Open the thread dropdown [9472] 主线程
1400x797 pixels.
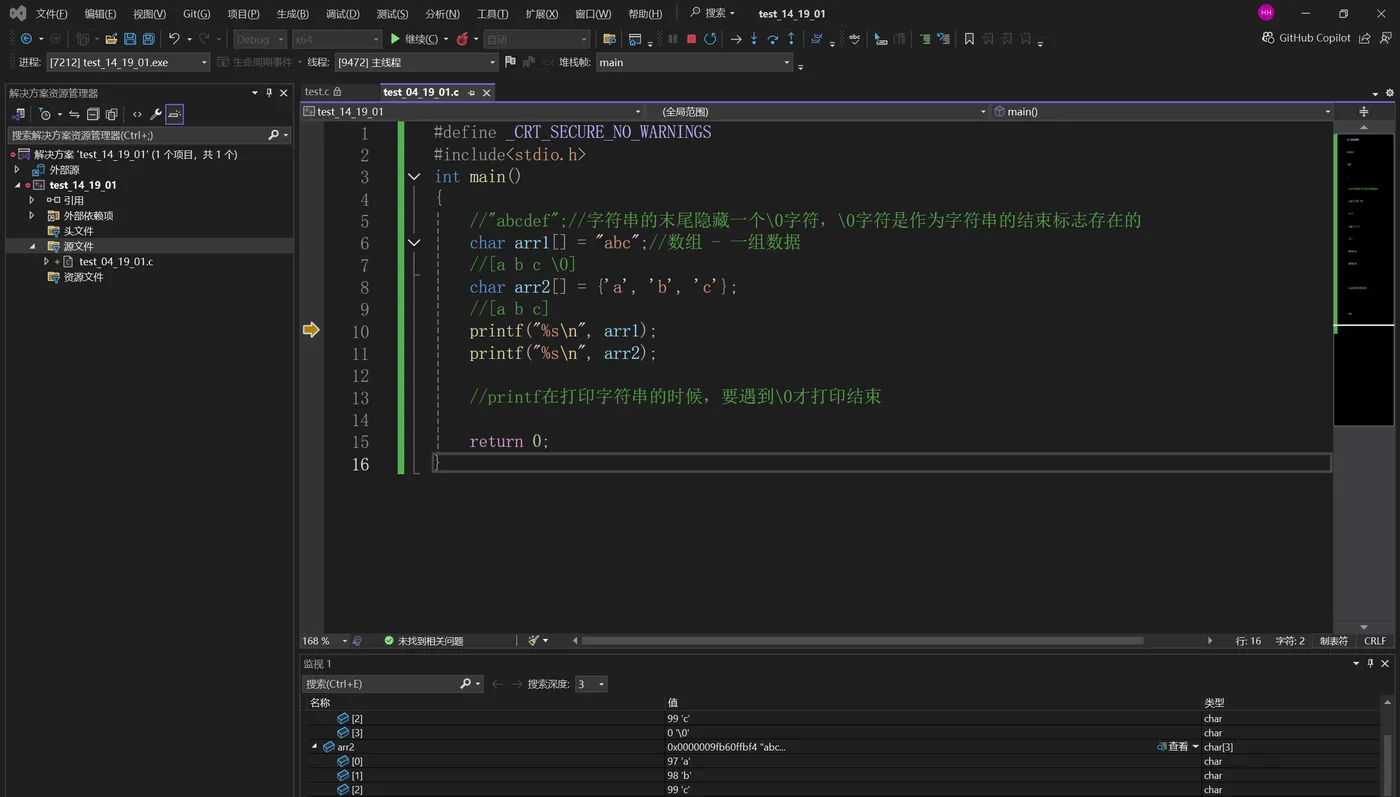[416, 62]
